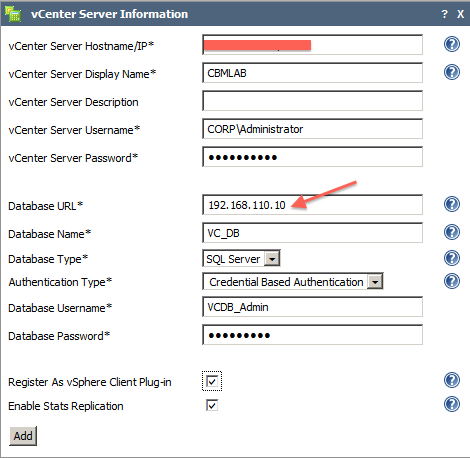Open help for vCenter Server Display Name

[x=452, y=72]
